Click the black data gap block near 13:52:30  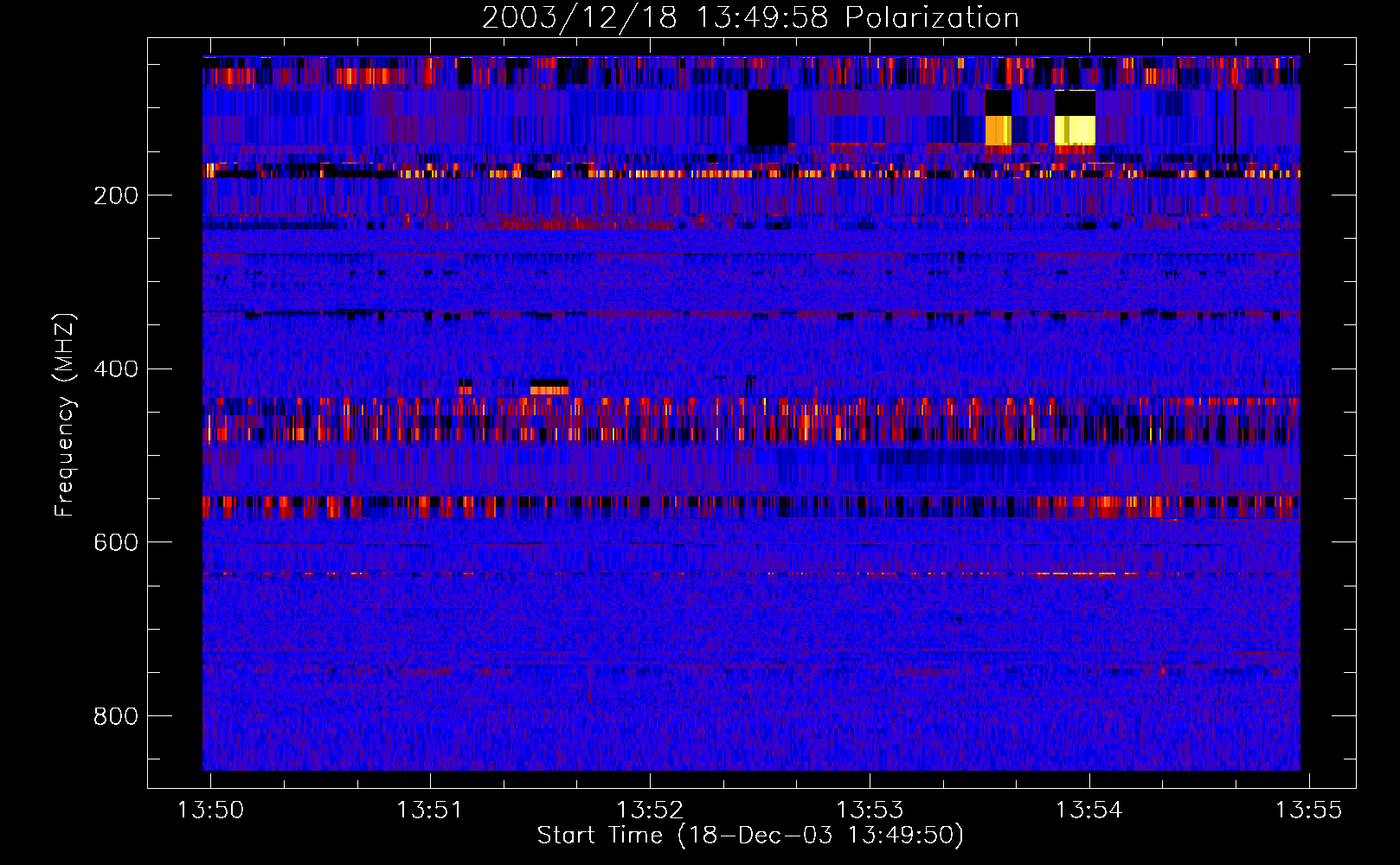click(x=768, y=117)
